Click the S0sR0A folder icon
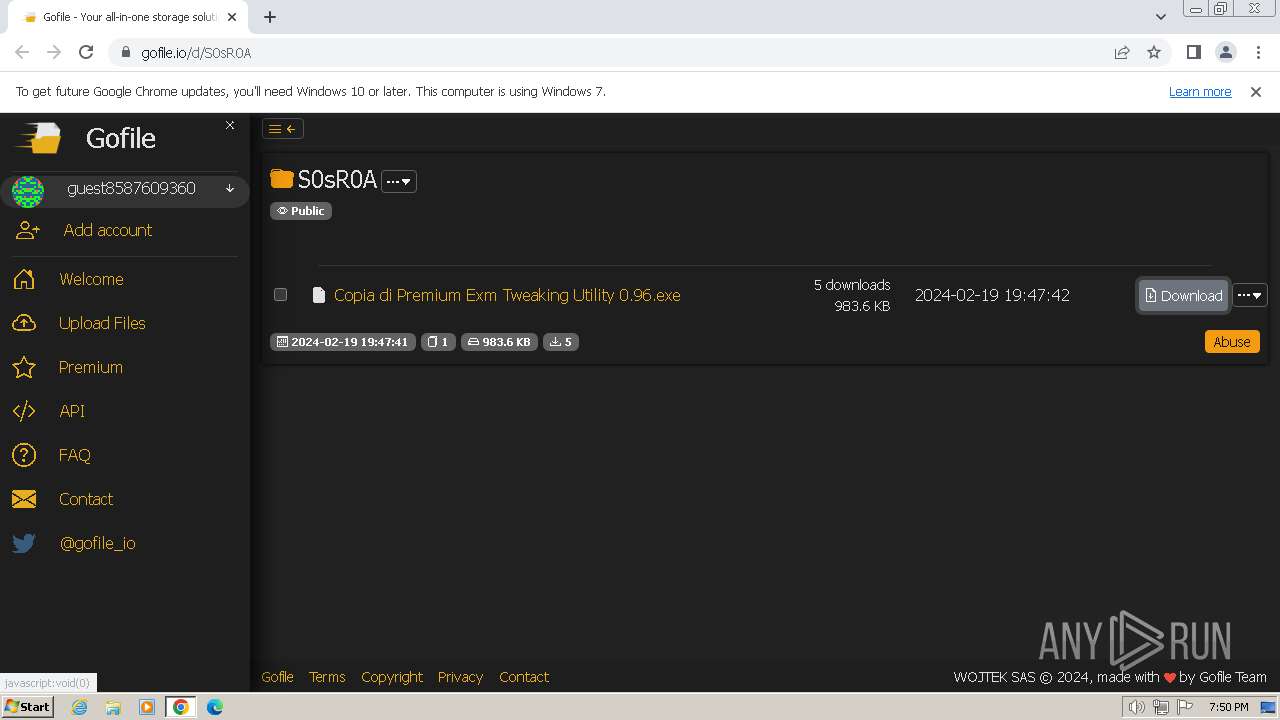The width and height of the screenshot is (1280, 720). tap(282, 179)
